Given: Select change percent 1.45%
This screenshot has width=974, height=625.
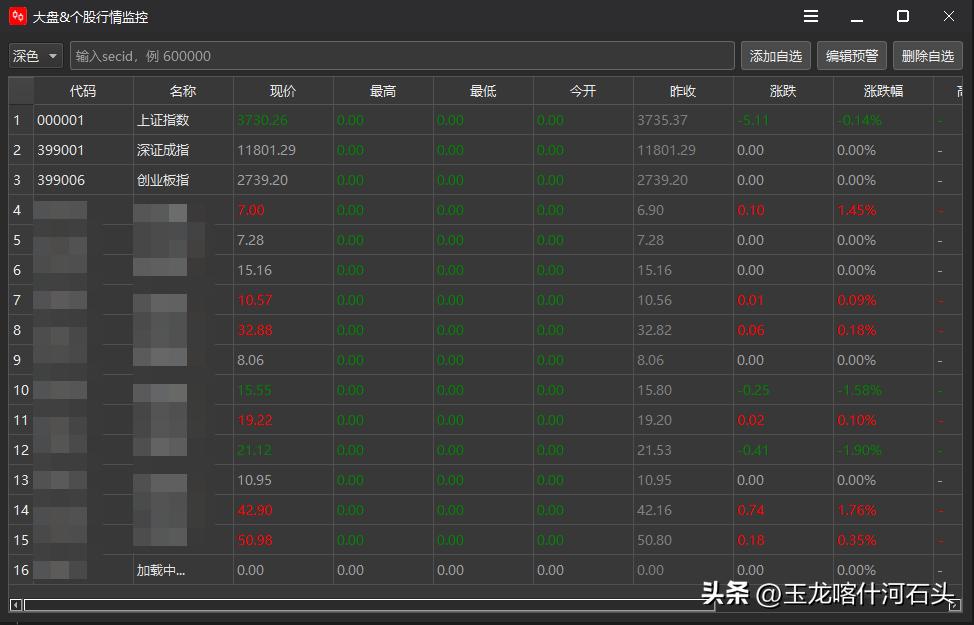Looking at the screenshot, I should tap(883, 210).
